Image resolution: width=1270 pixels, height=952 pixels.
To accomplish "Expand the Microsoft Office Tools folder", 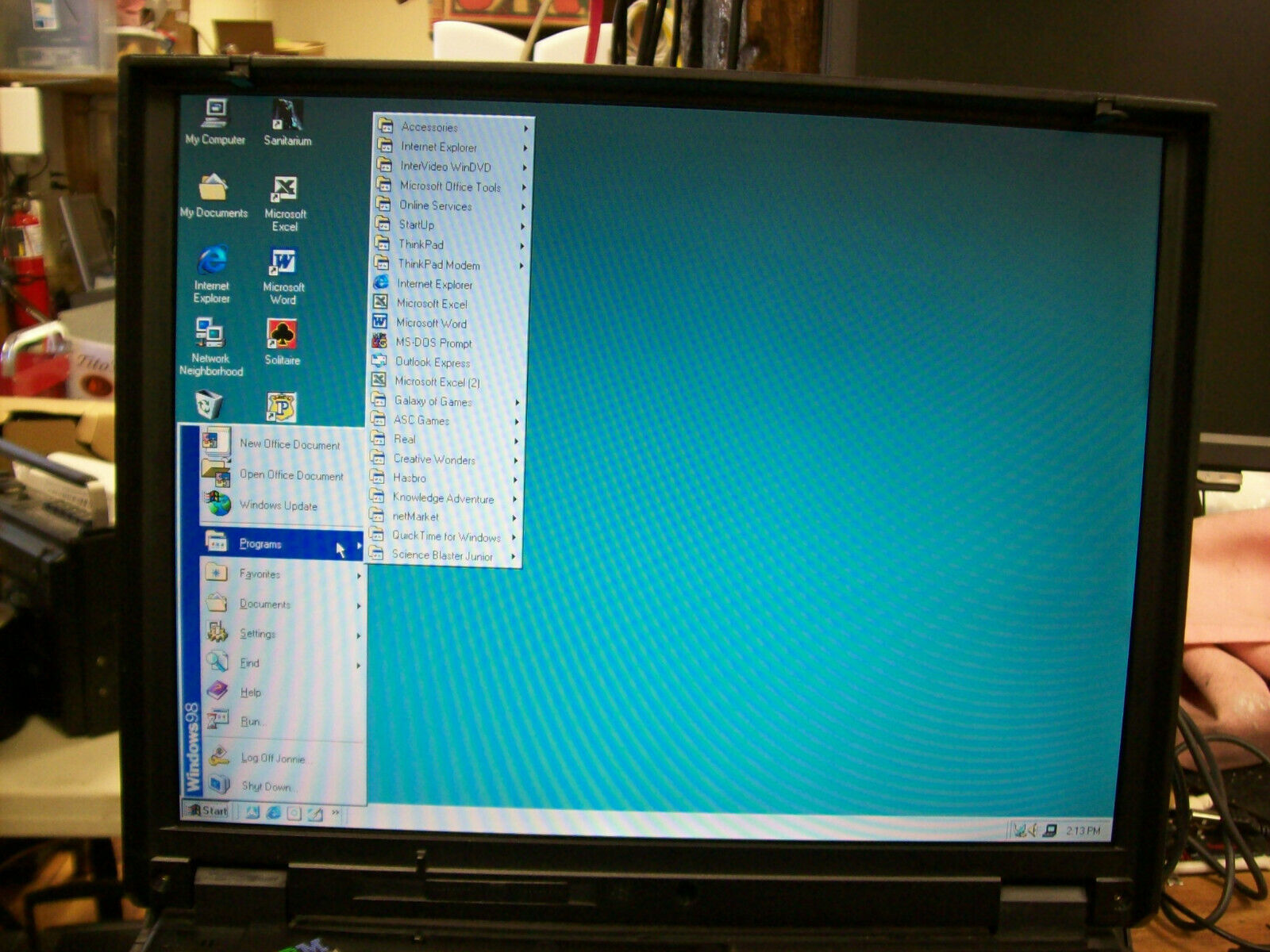I will (452, 186).
